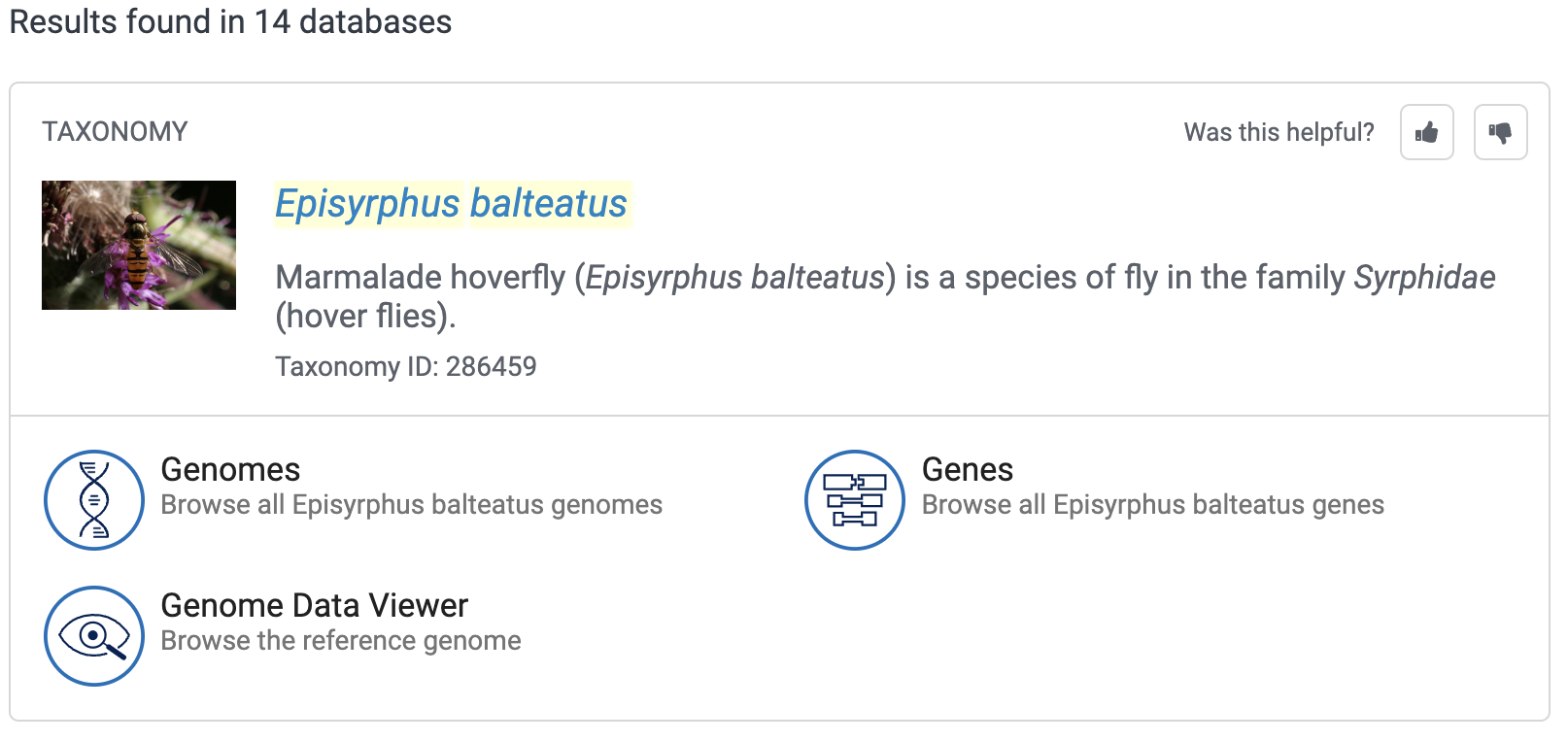The width and height of the screenshot is (1568, 742).
Task: Open the Genome Data Viewer heading
Action: (315, 606)
